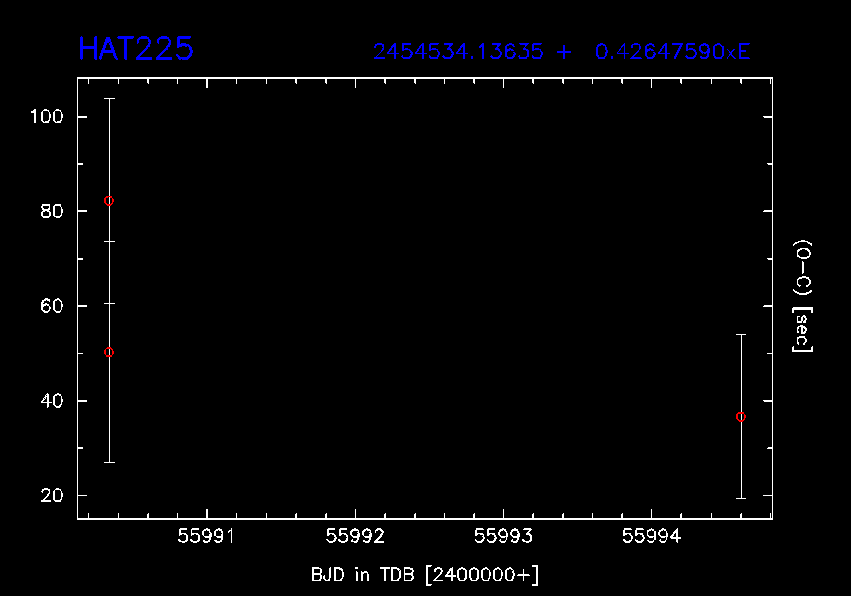The width and height of the screenshot is (851, 596).
Task: Click the period term 0.42647590xE
Action: point(672,52)
